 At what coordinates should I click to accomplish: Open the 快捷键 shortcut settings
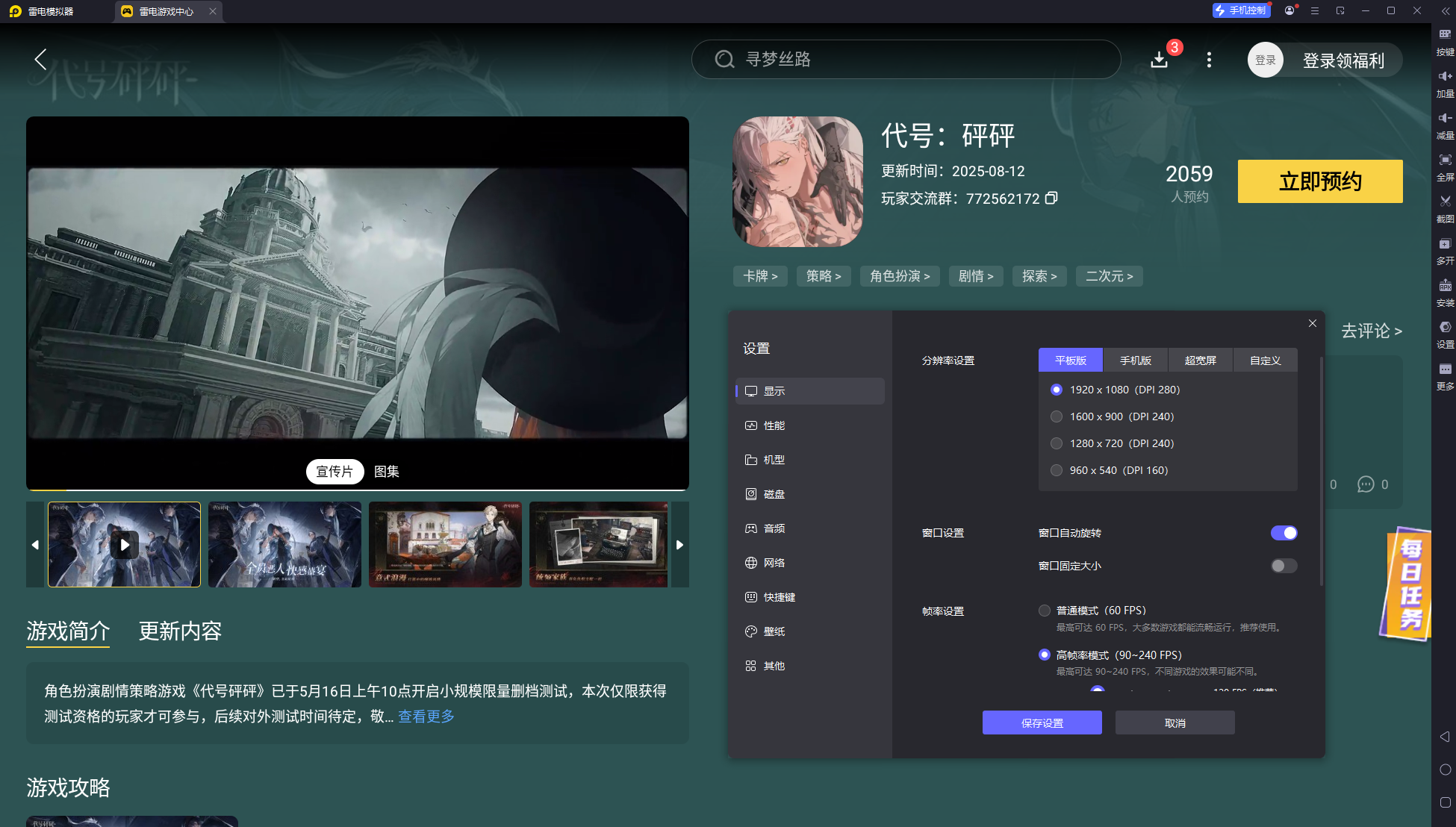777,596
